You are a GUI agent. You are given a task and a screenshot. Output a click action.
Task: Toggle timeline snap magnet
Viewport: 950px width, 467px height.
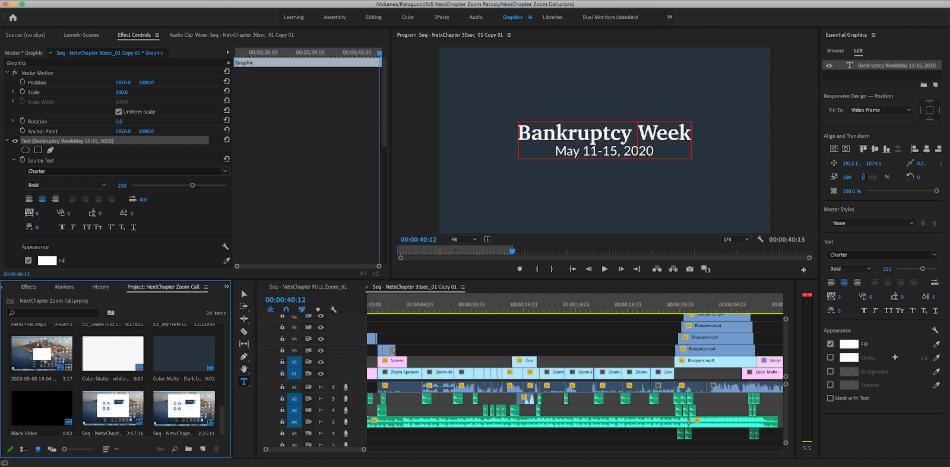pos(286,309)
